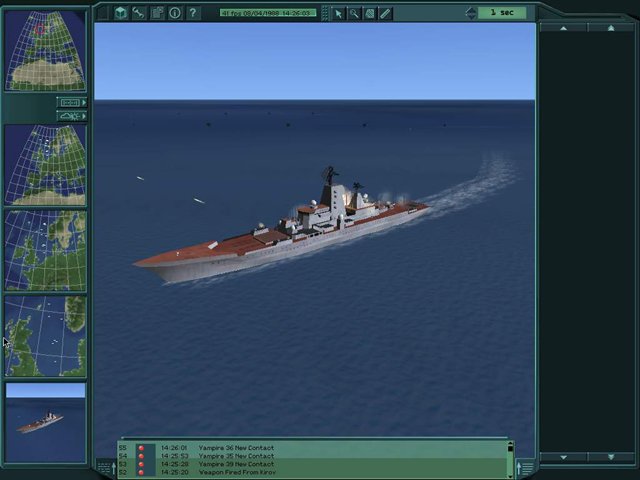Click right panel scroll up arrow

[564, 28]
